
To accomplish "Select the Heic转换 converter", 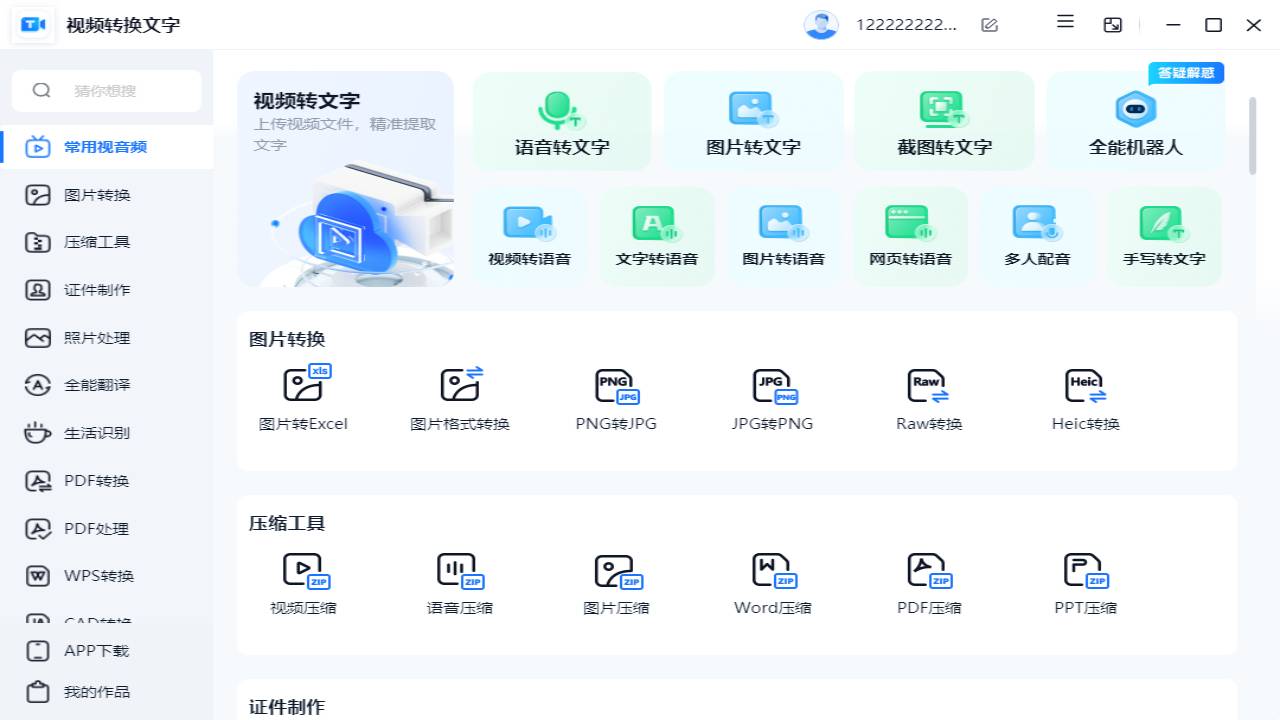I will pos(1085,398).
